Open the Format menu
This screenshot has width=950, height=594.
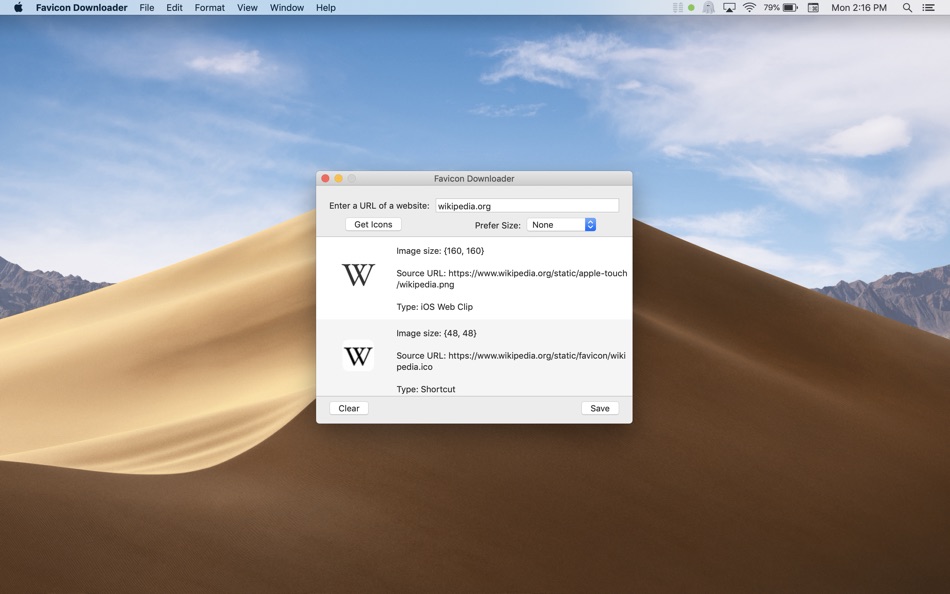pos(210,7)
